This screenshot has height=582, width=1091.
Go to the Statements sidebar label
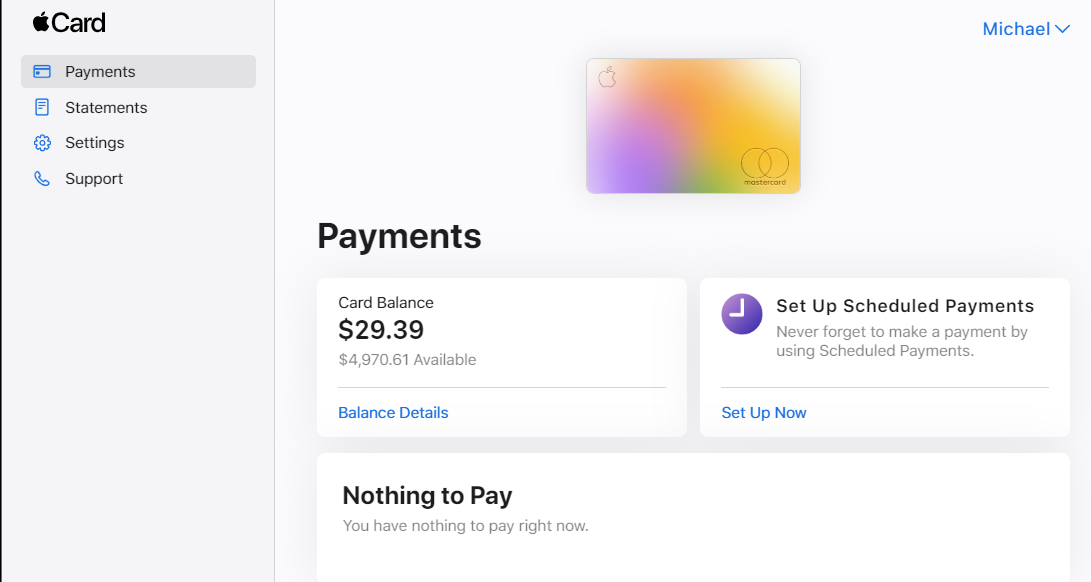coord(106,107)
